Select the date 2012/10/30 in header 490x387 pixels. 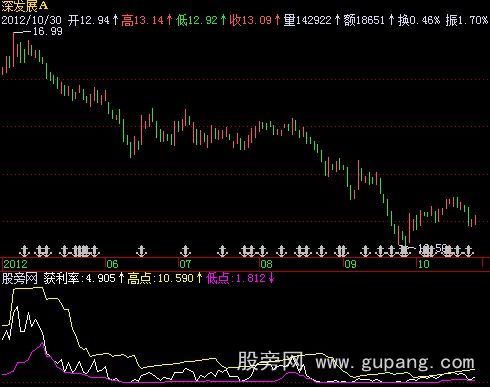click(32, 20)
